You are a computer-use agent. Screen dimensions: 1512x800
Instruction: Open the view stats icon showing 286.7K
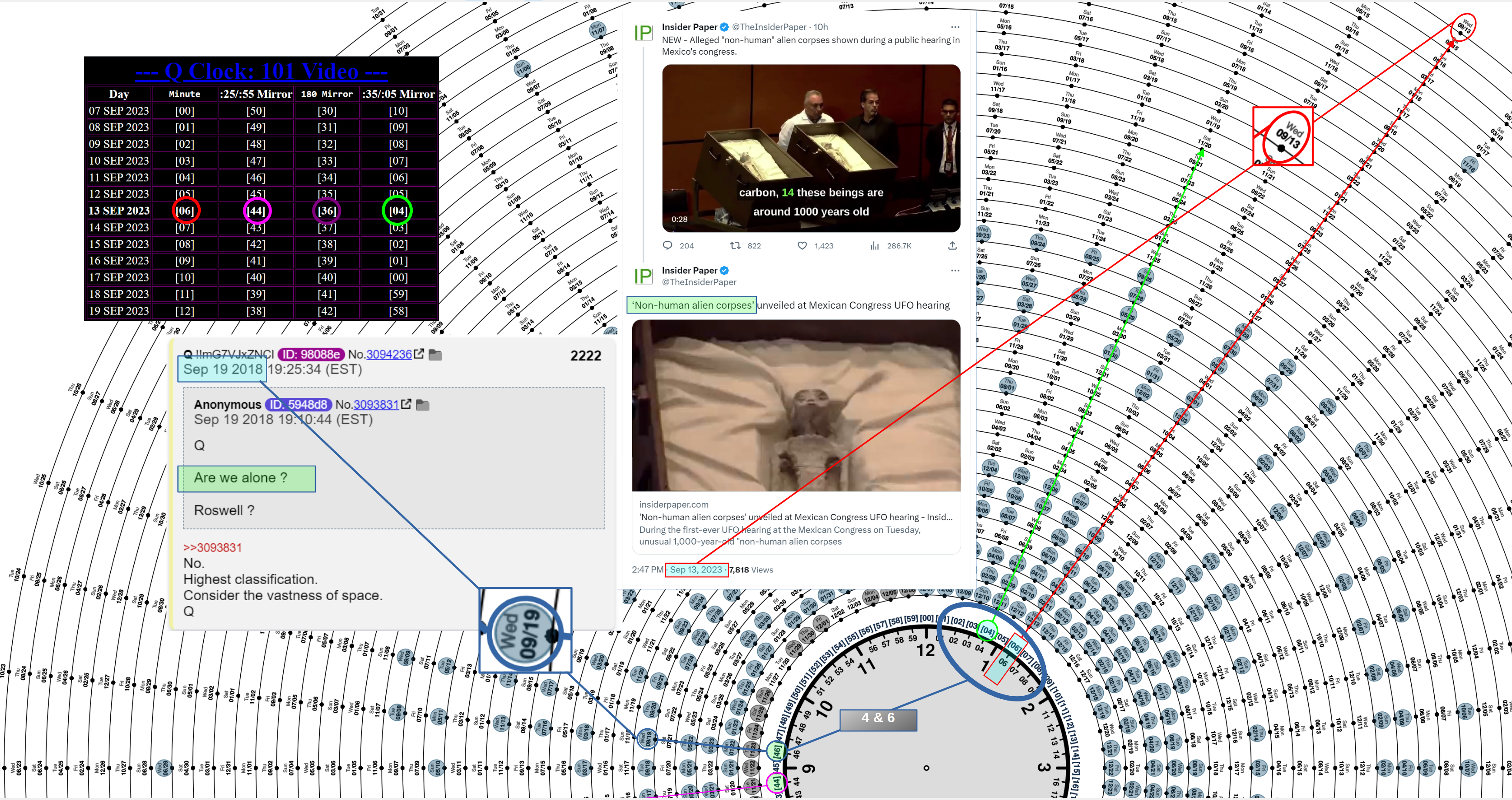point(875,246)
